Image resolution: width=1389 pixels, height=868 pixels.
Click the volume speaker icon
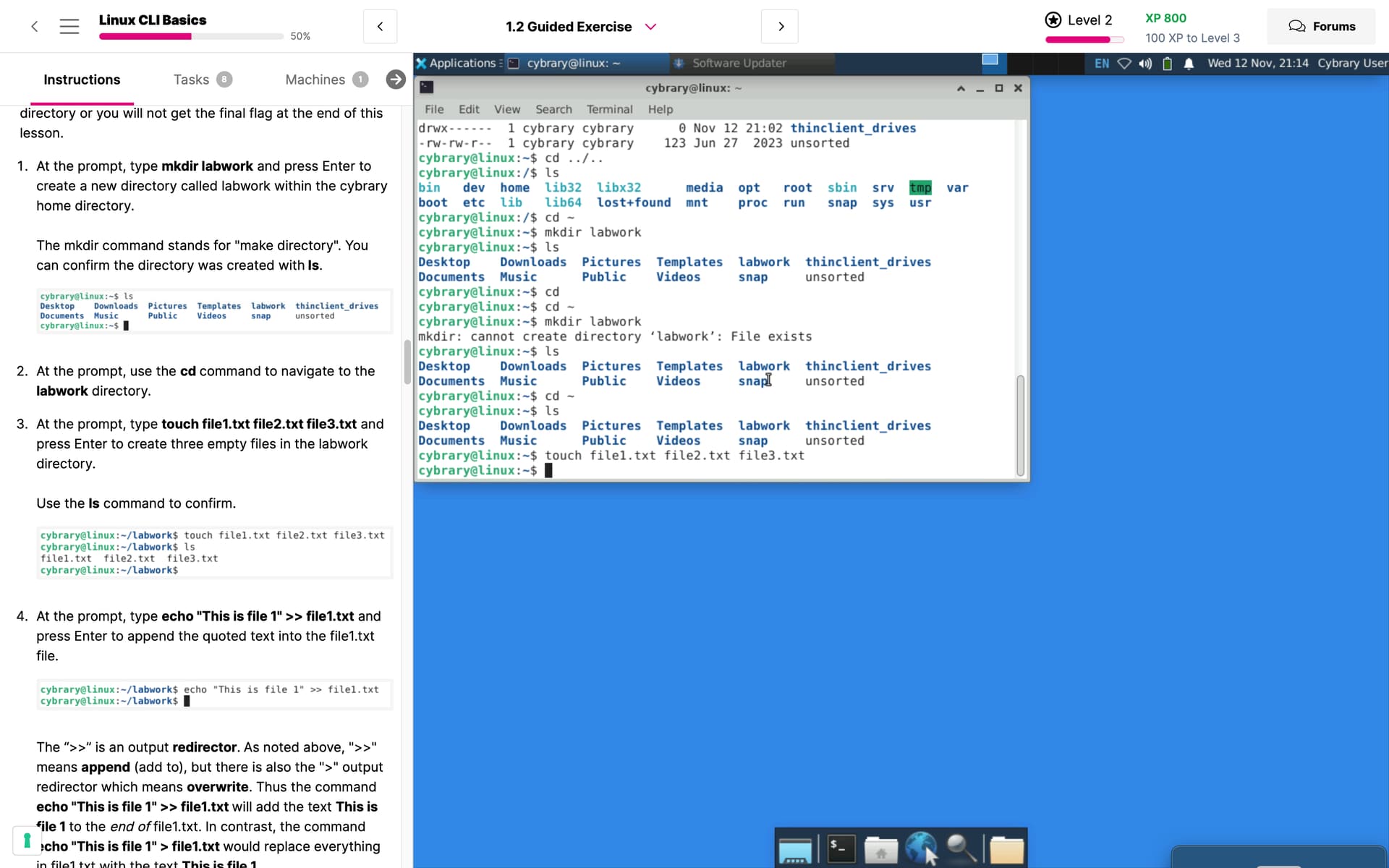(1145, 64)
